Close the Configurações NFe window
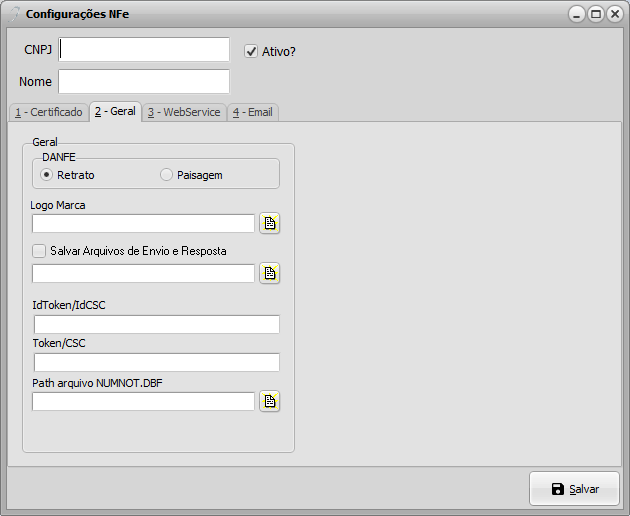Screen dimensions: 630x516 click(x=615, y=14)
